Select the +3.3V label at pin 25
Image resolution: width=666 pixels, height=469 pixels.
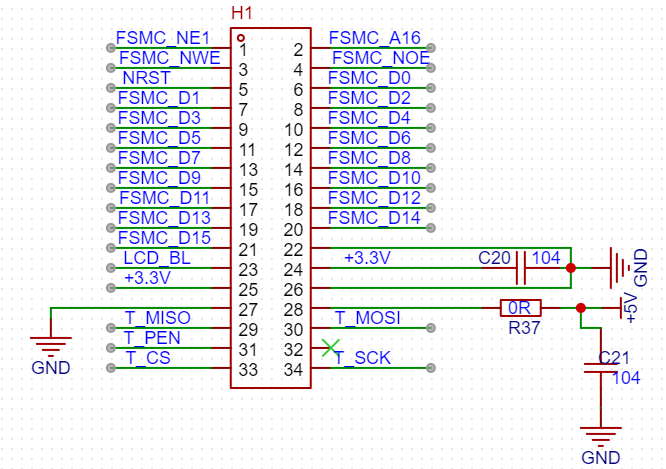147,278
